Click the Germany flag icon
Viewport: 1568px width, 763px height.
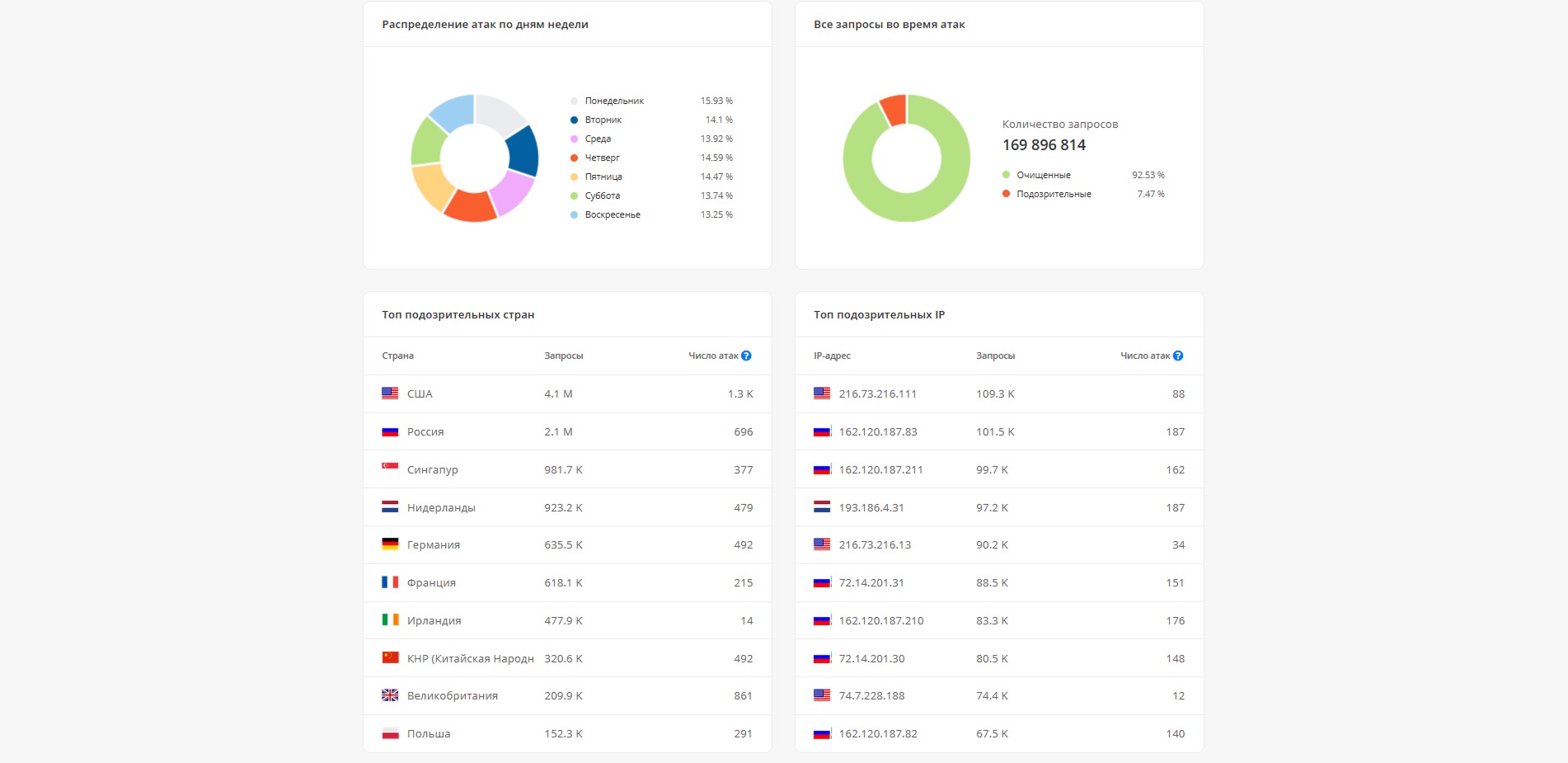click(390, 544)
